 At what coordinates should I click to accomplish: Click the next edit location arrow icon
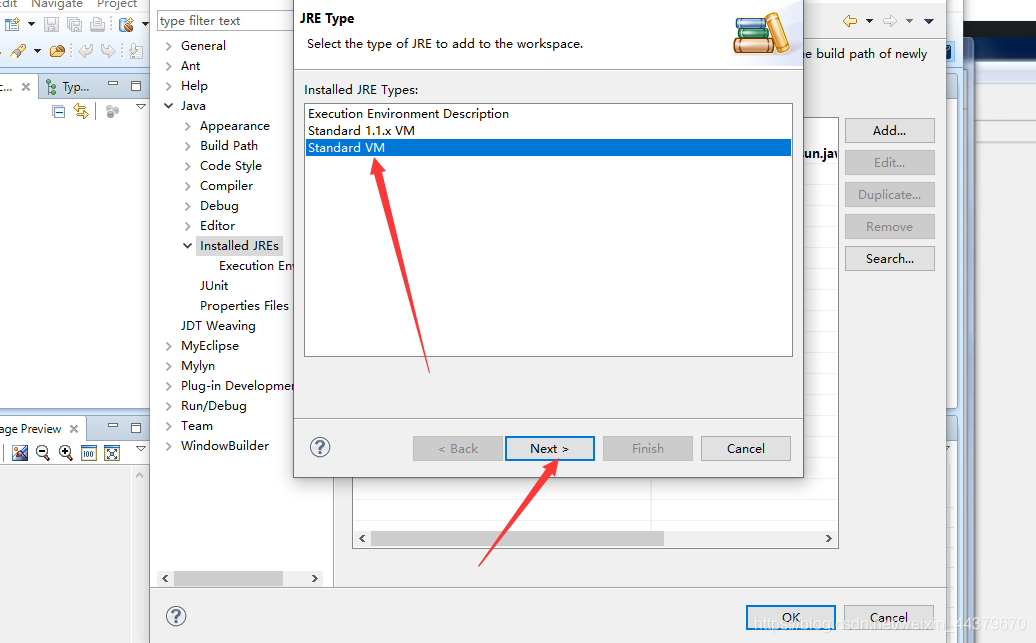coord(108,51)
